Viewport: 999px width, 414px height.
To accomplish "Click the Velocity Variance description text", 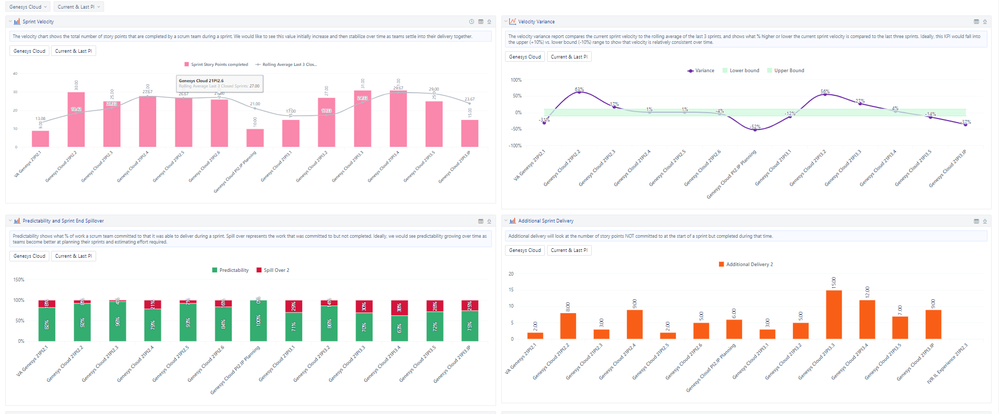I will click(x=745, y=39).
